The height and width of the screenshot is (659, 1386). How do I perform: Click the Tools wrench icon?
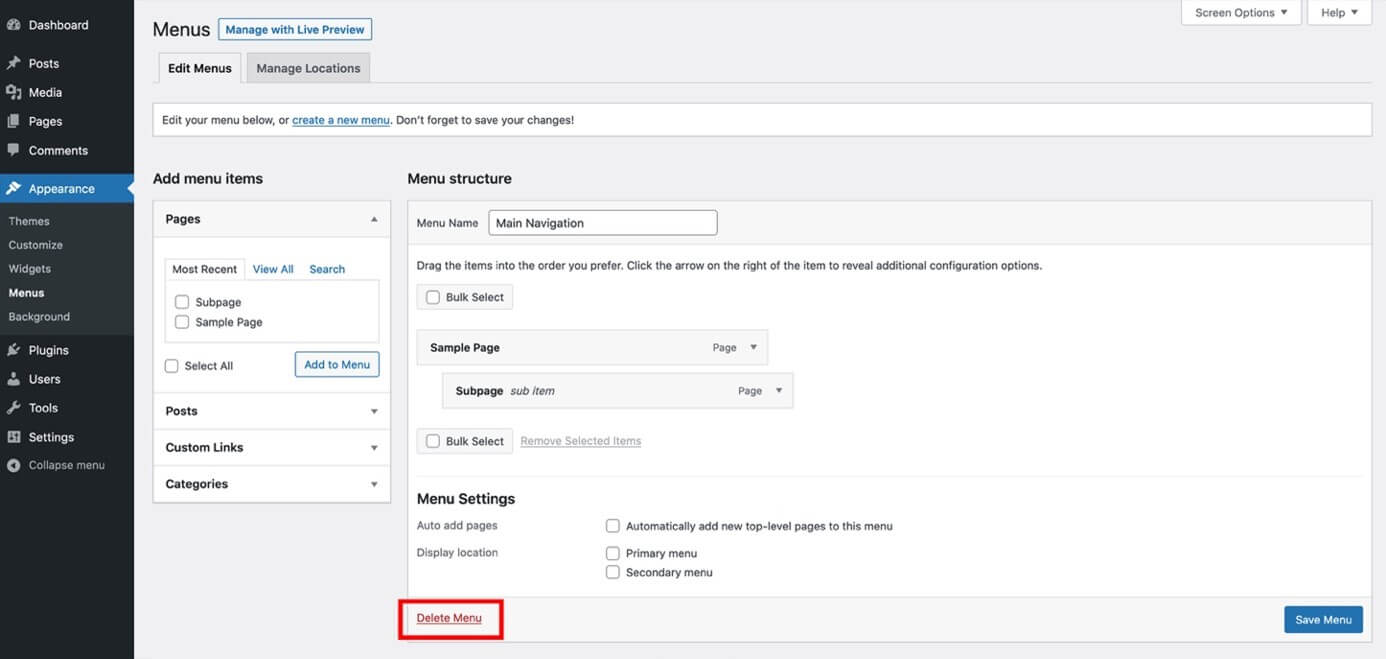coord(13,408)
